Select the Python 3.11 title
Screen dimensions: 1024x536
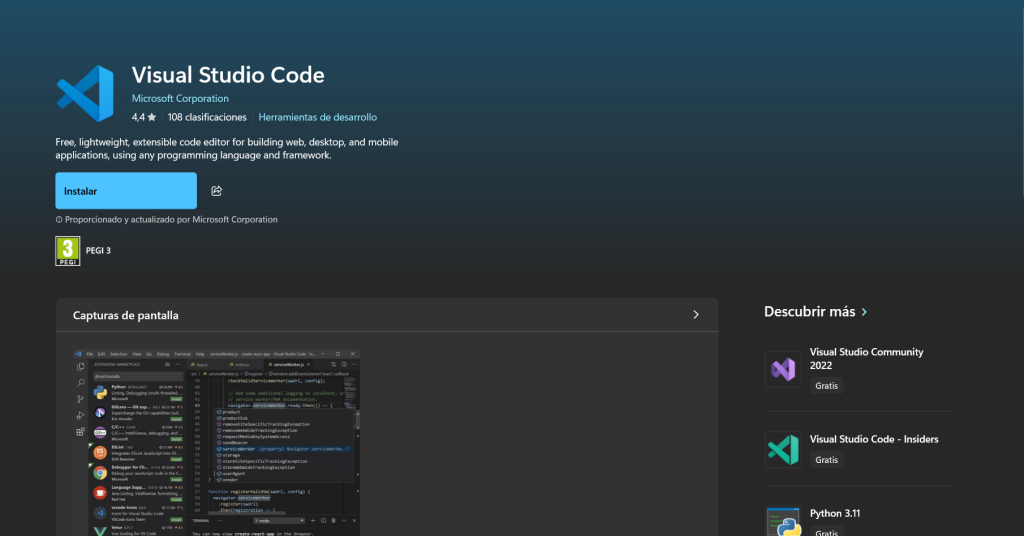(x=835, y=514)
